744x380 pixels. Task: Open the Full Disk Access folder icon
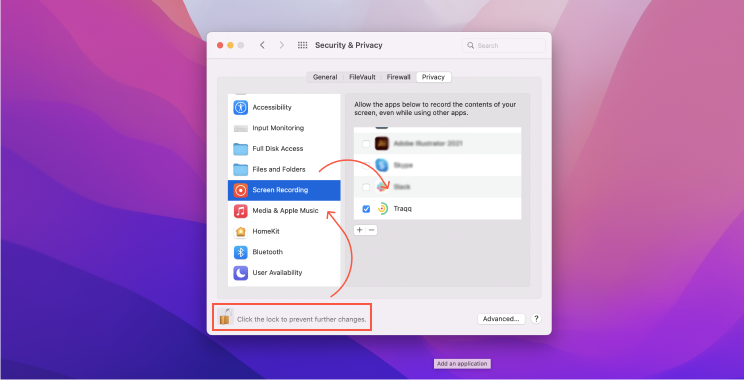(241, 149)
